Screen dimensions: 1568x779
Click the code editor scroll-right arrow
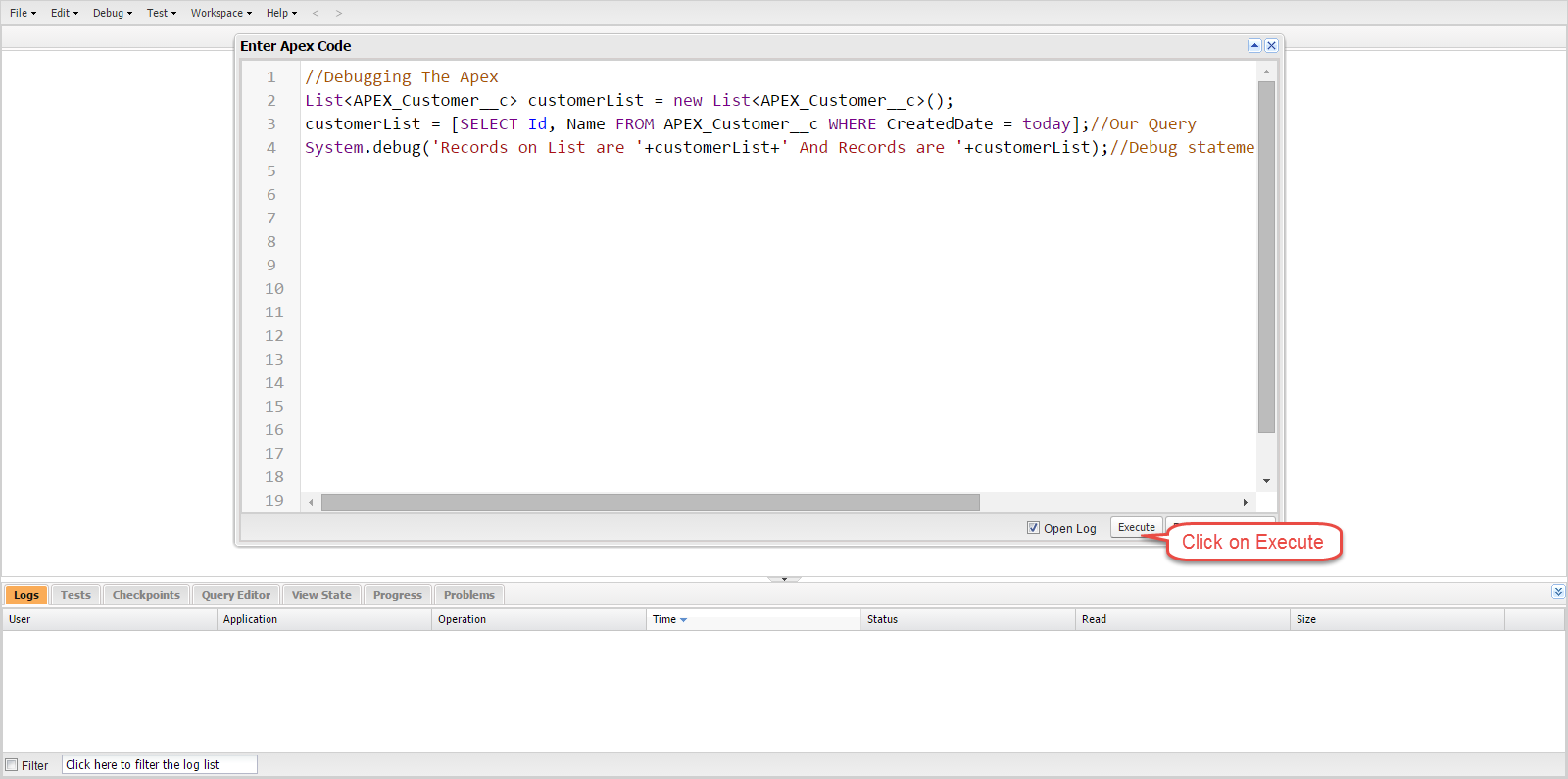coord(1245,503)
